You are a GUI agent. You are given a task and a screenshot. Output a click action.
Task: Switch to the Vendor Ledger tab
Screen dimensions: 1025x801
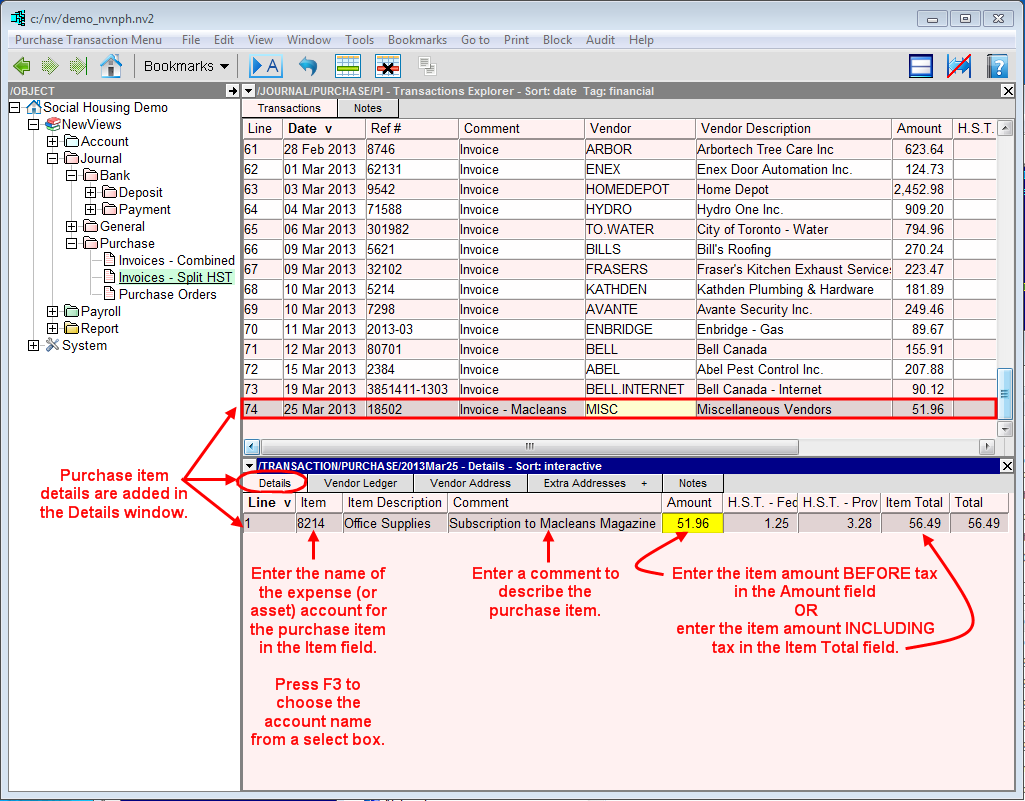pos(360,483)
